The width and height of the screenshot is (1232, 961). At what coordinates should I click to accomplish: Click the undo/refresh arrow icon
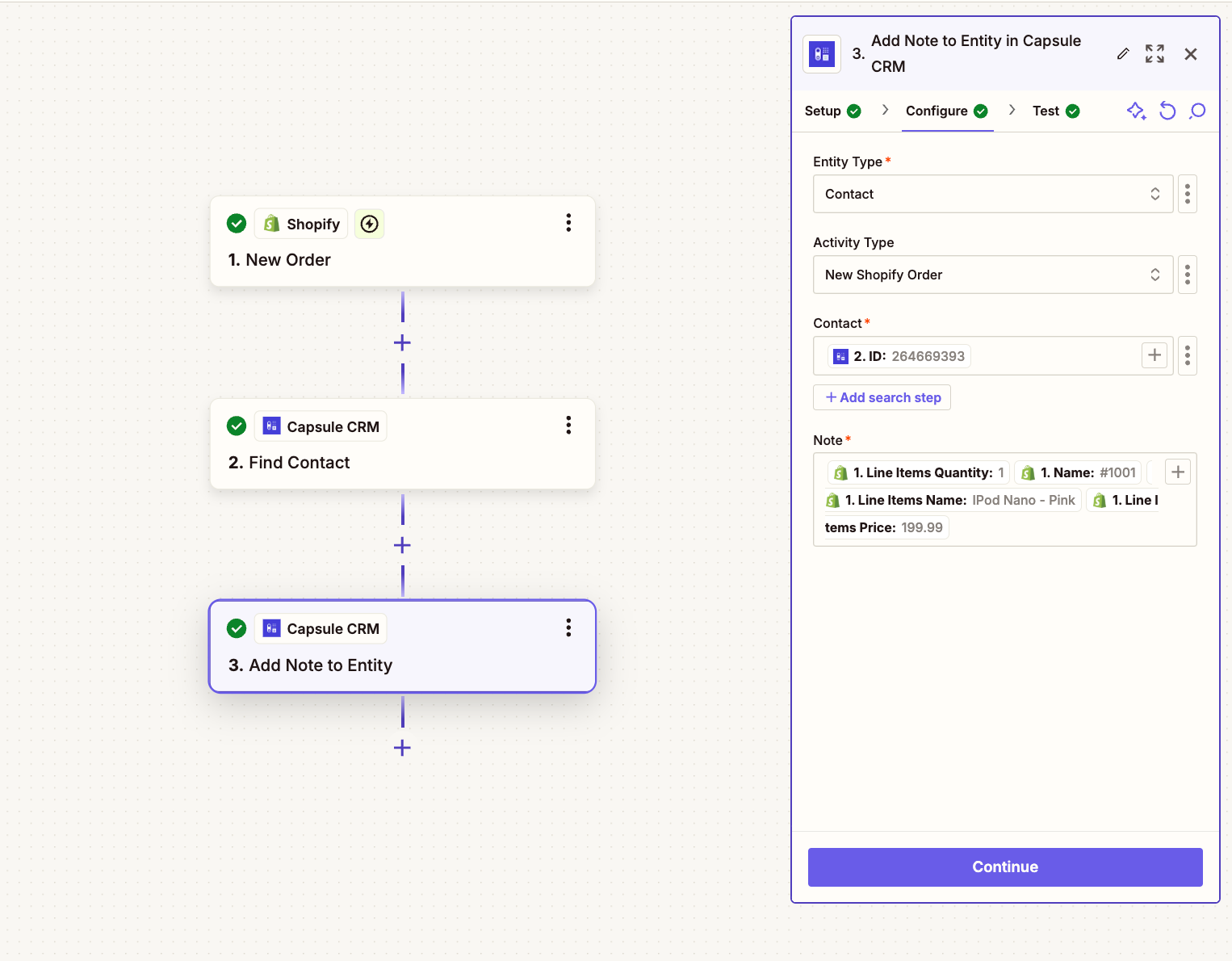[x=1167, y=111]
